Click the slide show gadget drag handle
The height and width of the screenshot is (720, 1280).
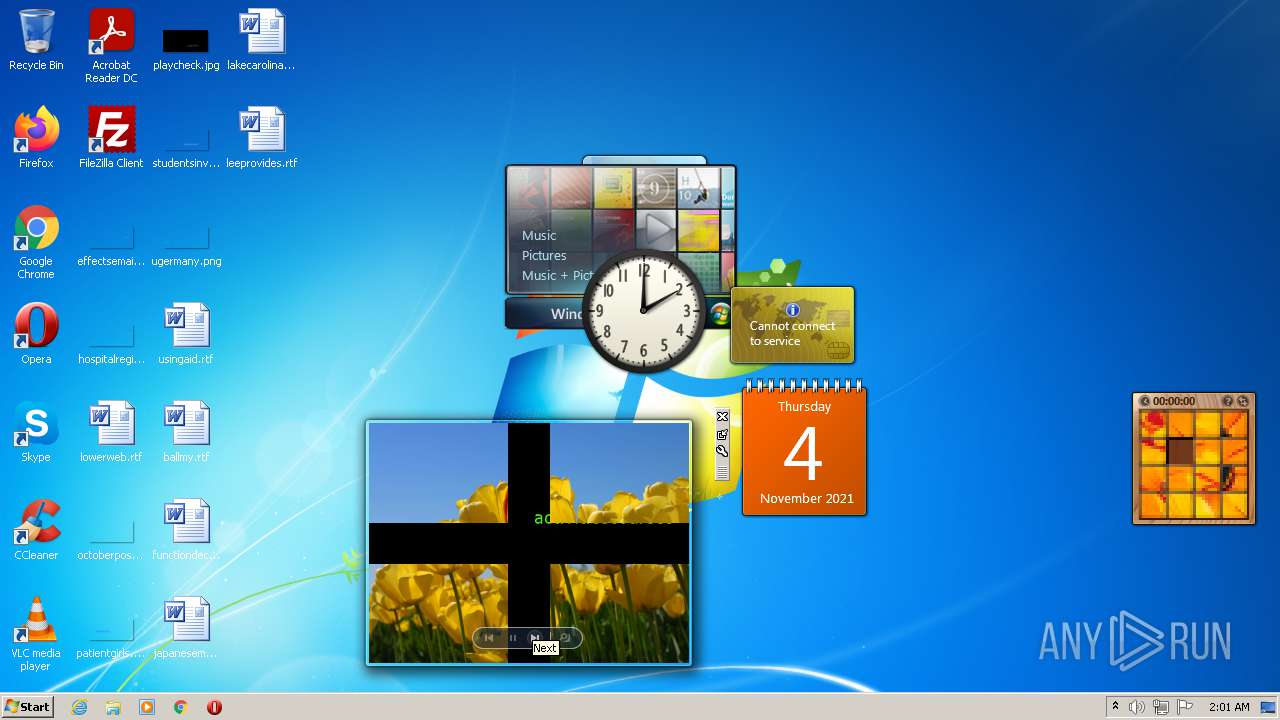click(x=722, y=471)
